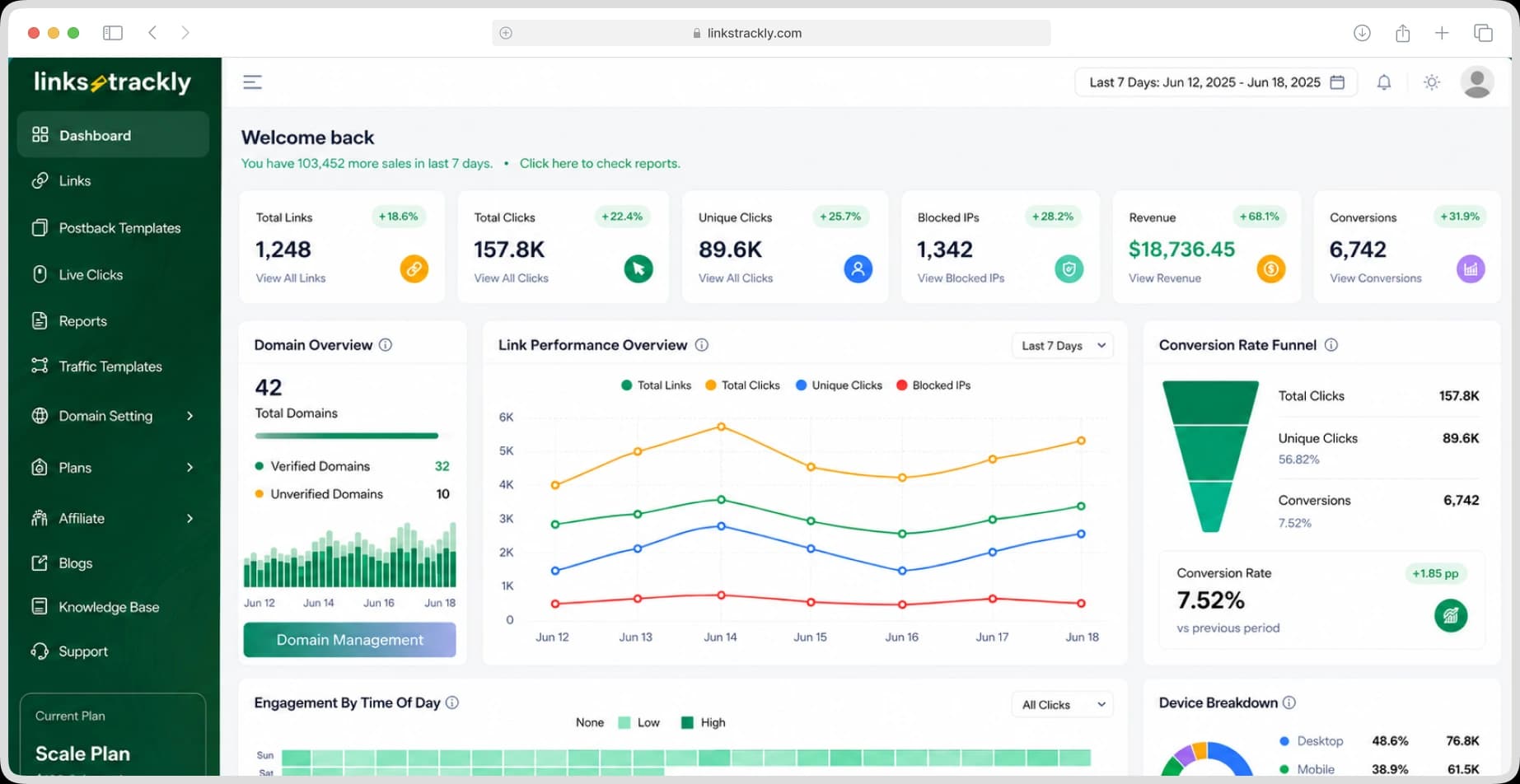Open a new tab with the plus icon
The image size is (1520, 784).
pyautogui.click(x=1442, y=33)
